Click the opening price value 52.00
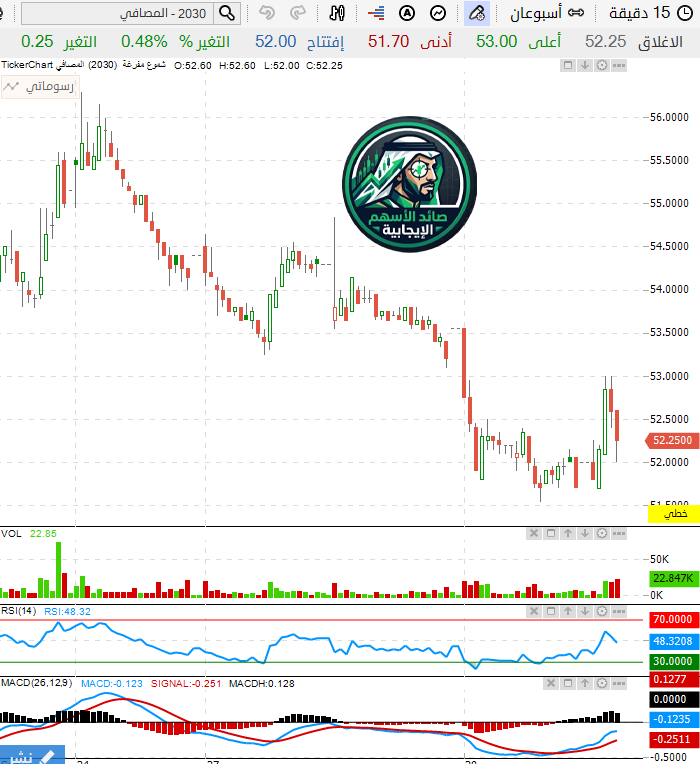The image size is (700, 764). [276, 41]
